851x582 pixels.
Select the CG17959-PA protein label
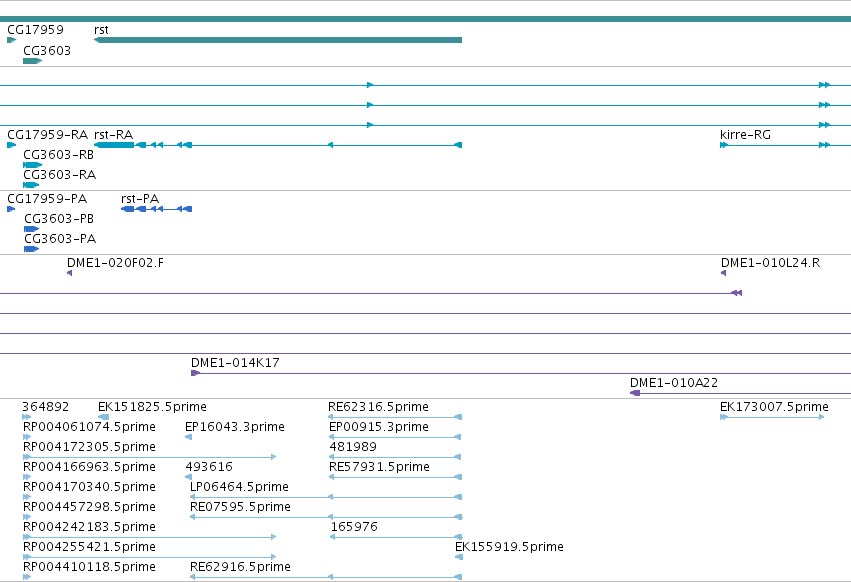tap(47, 199)
